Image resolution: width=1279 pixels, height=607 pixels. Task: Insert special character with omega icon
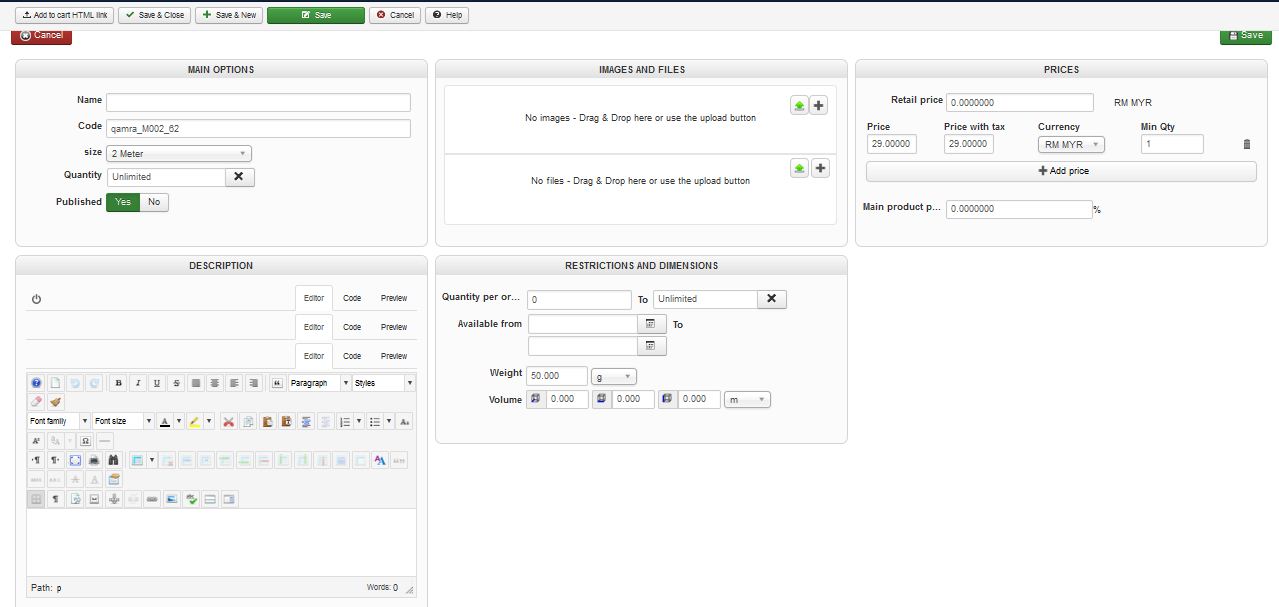(86, 441)
